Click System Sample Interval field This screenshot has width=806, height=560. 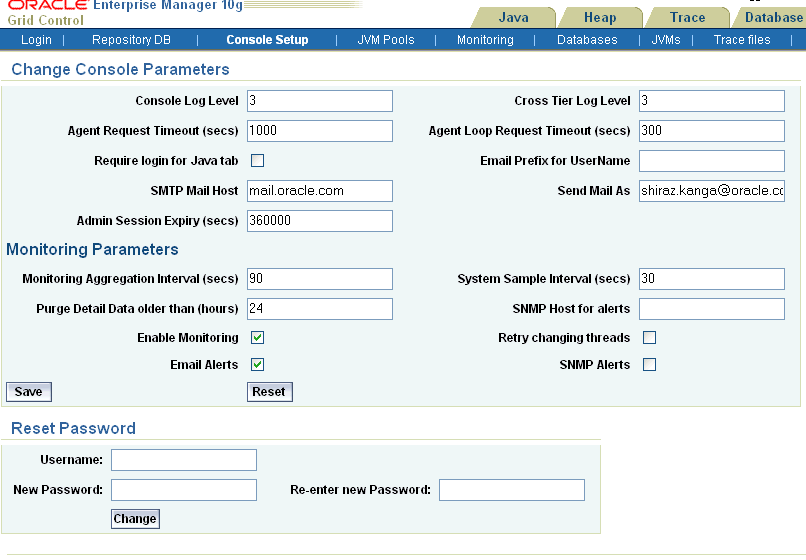click(712, 279)
